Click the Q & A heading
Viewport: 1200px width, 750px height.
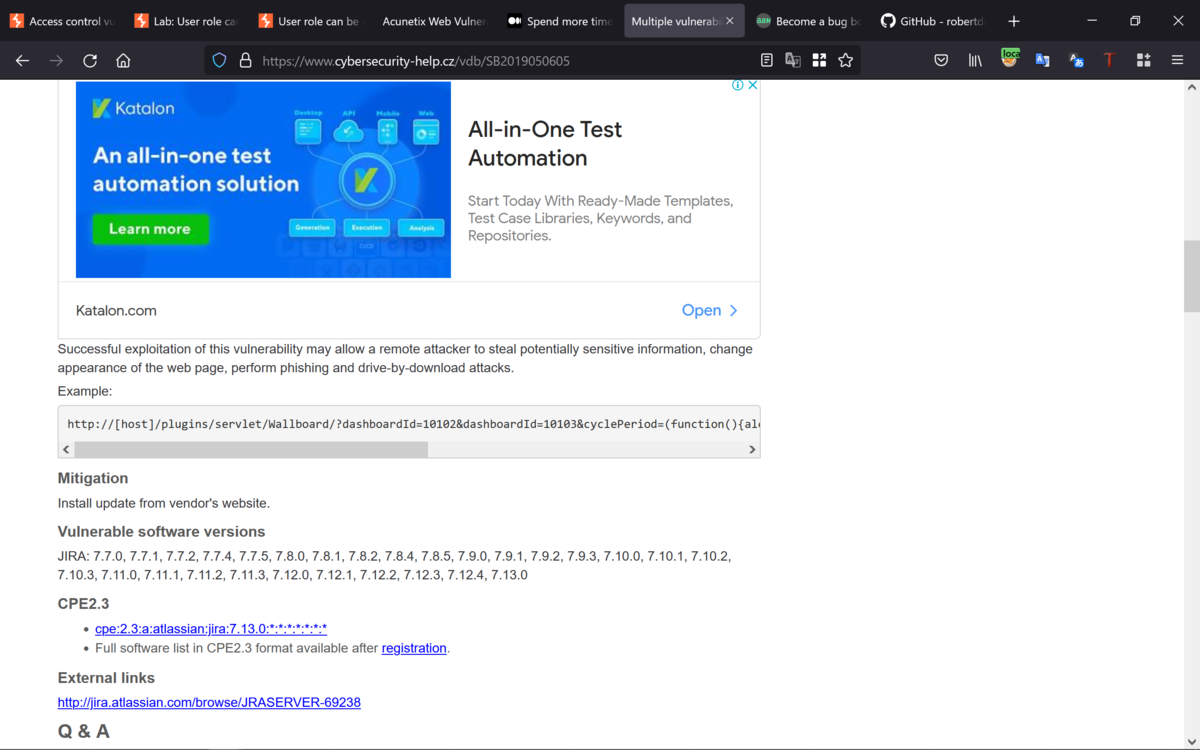(x=84, y=732)
